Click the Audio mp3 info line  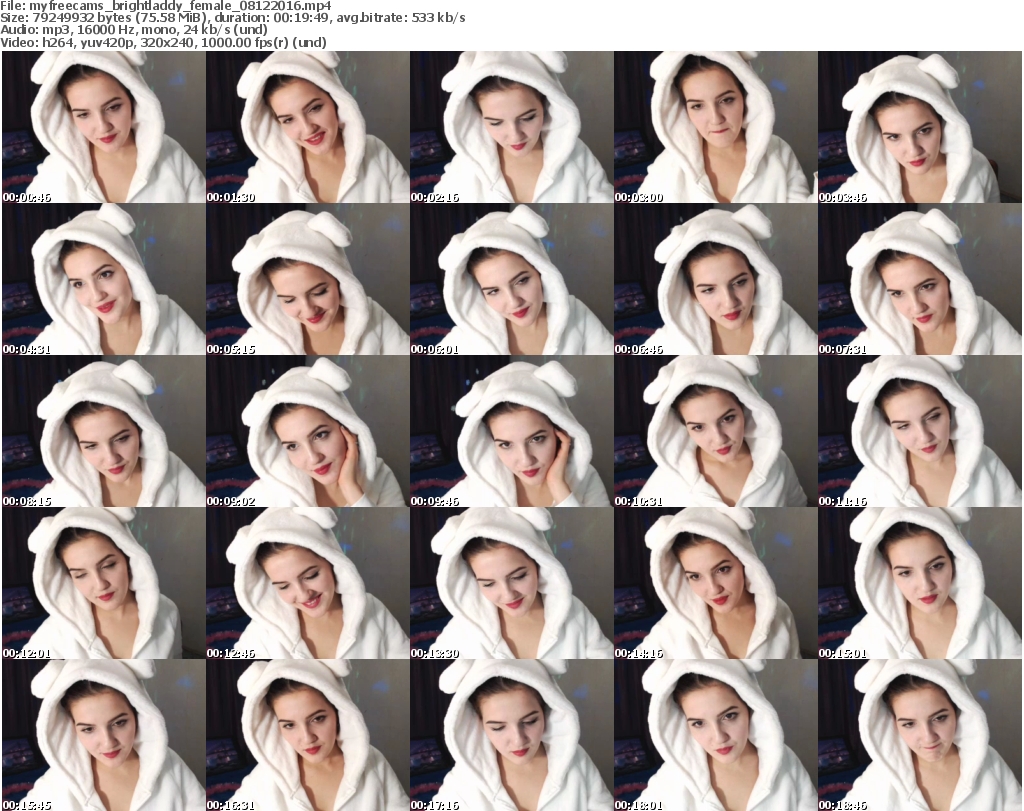coord(134,30)
